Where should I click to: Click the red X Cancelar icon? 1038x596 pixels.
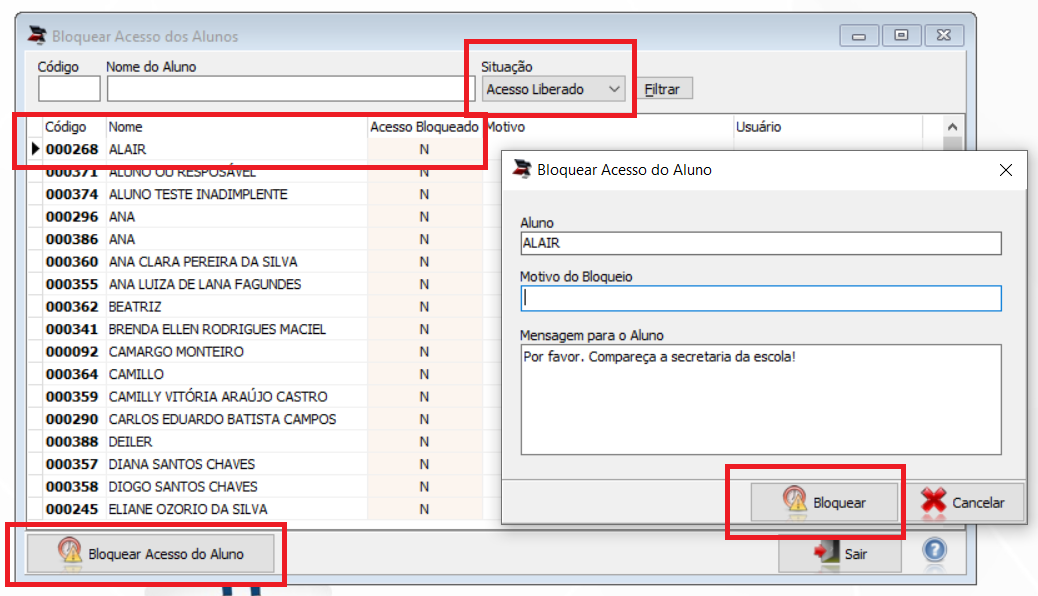[933, 501]
